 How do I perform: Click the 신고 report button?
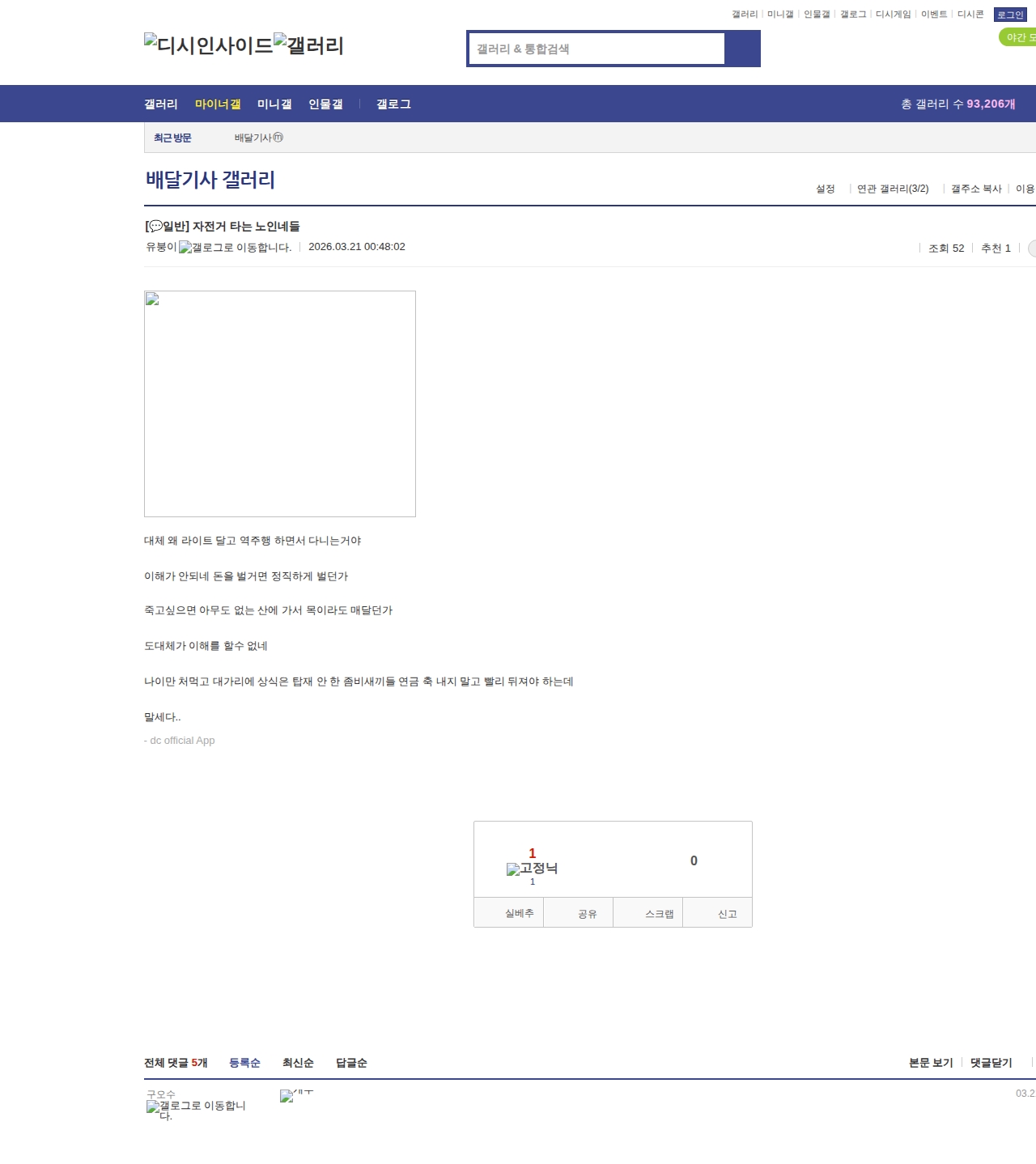coord(718,913)
